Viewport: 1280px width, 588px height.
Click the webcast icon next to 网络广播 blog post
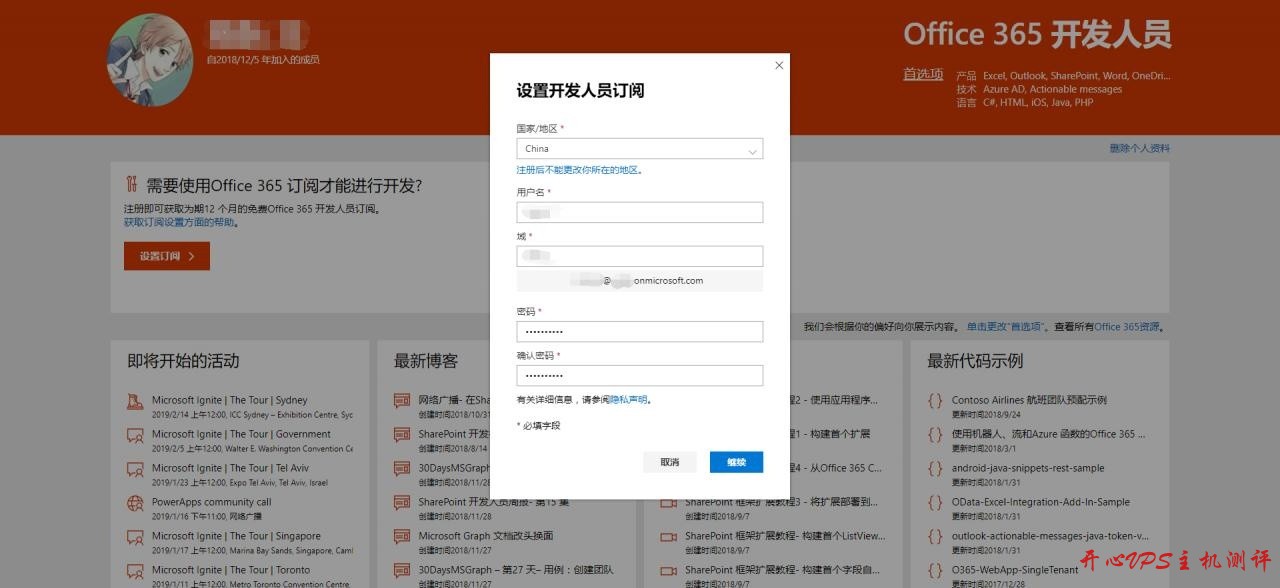pos(400,402)
